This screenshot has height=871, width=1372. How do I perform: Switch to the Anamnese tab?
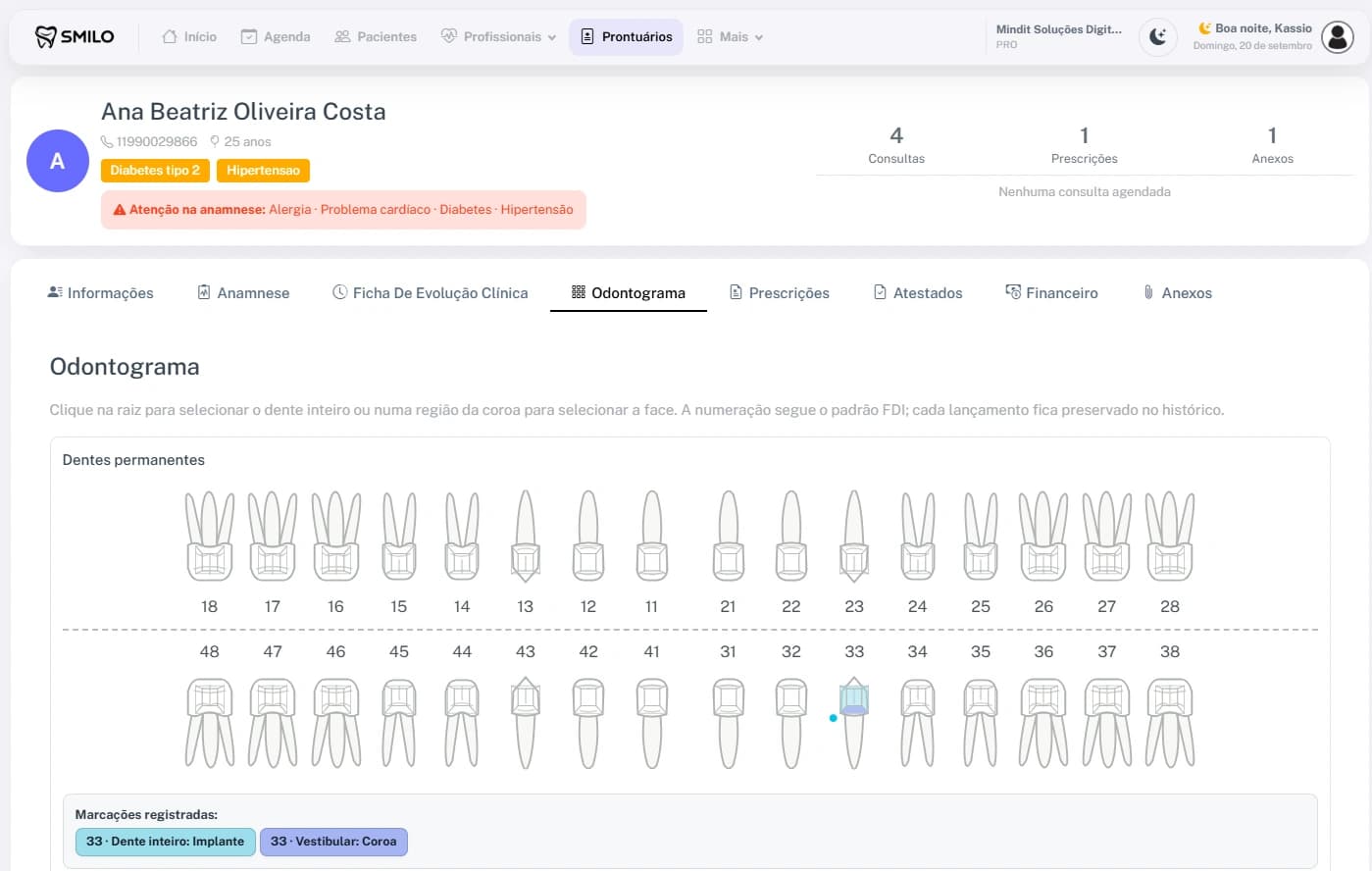(243, 292)
